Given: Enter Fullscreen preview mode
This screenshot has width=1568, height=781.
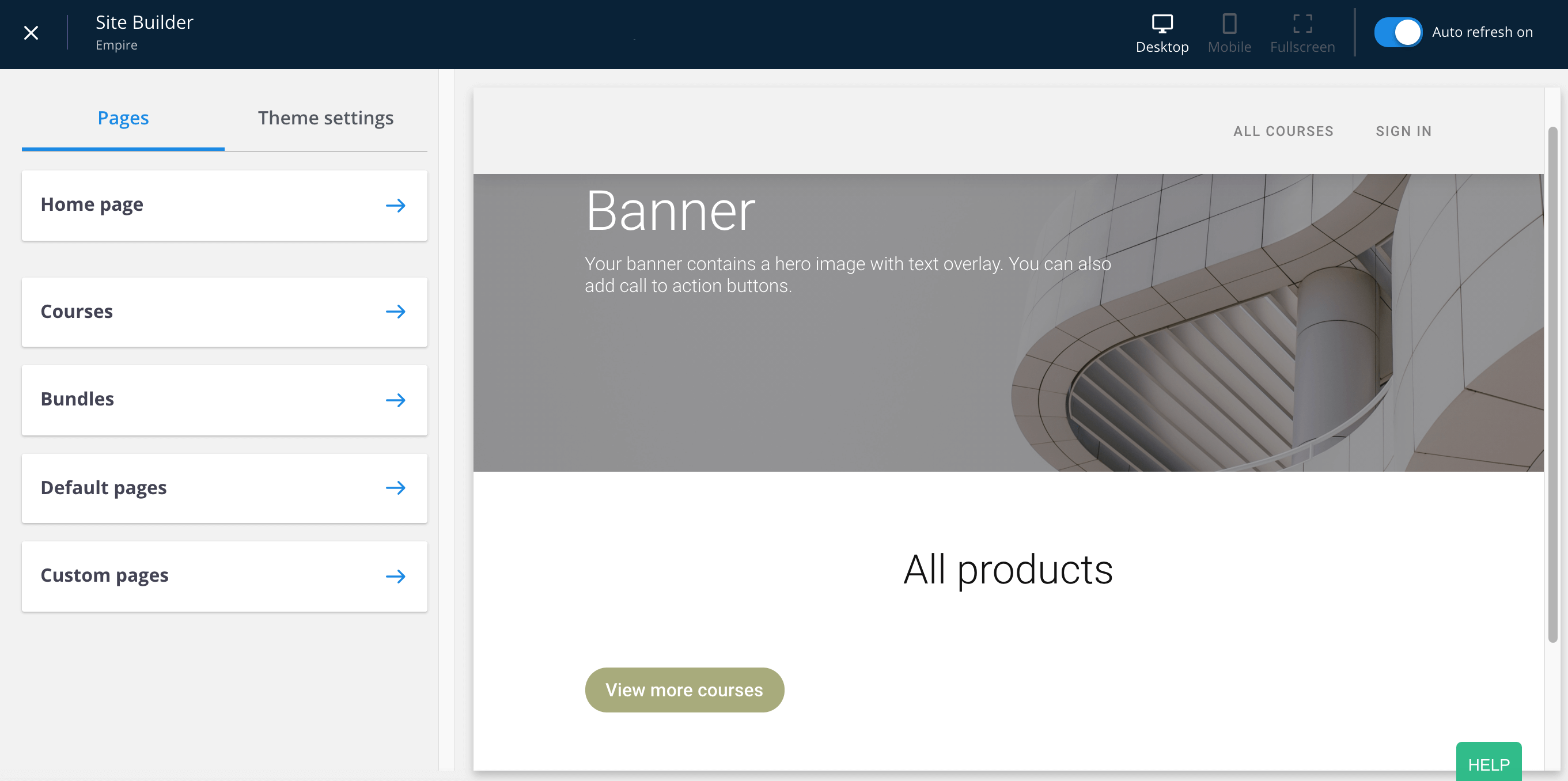Looking at the screenshot, I should point(1302,24).
